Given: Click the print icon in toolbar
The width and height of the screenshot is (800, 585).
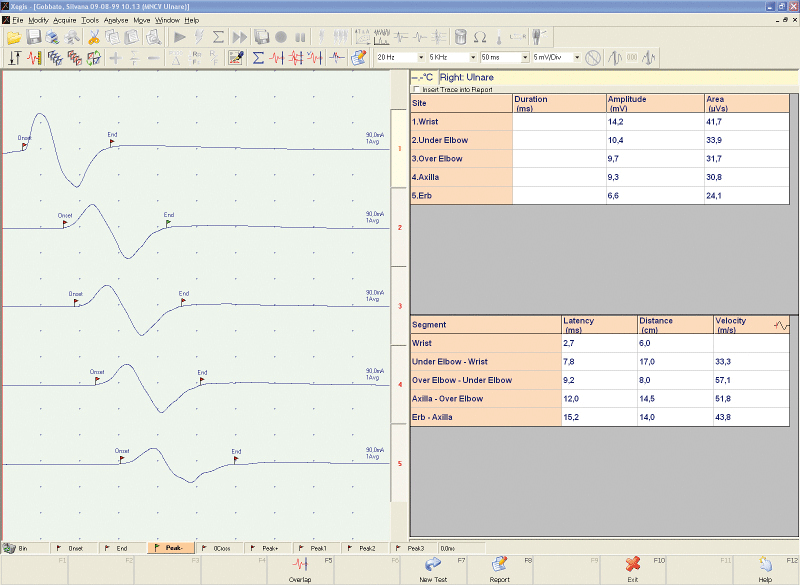Looking at the screenshot, I should tap(52, 37).
